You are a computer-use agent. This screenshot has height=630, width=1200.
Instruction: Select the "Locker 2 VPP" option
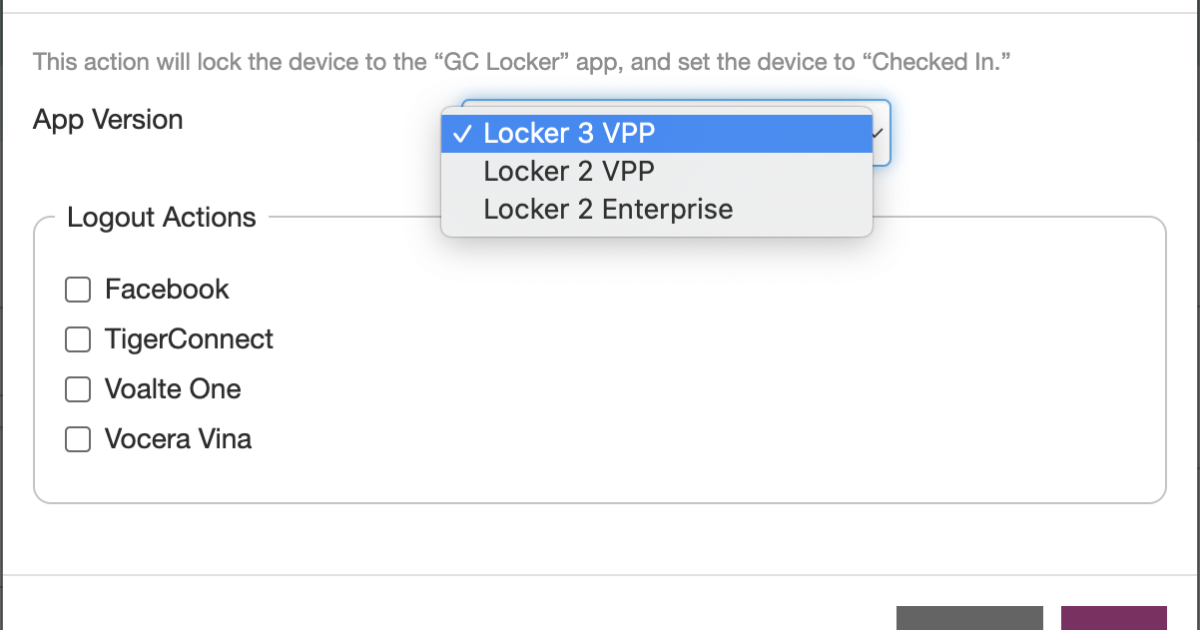click(568, 171)
